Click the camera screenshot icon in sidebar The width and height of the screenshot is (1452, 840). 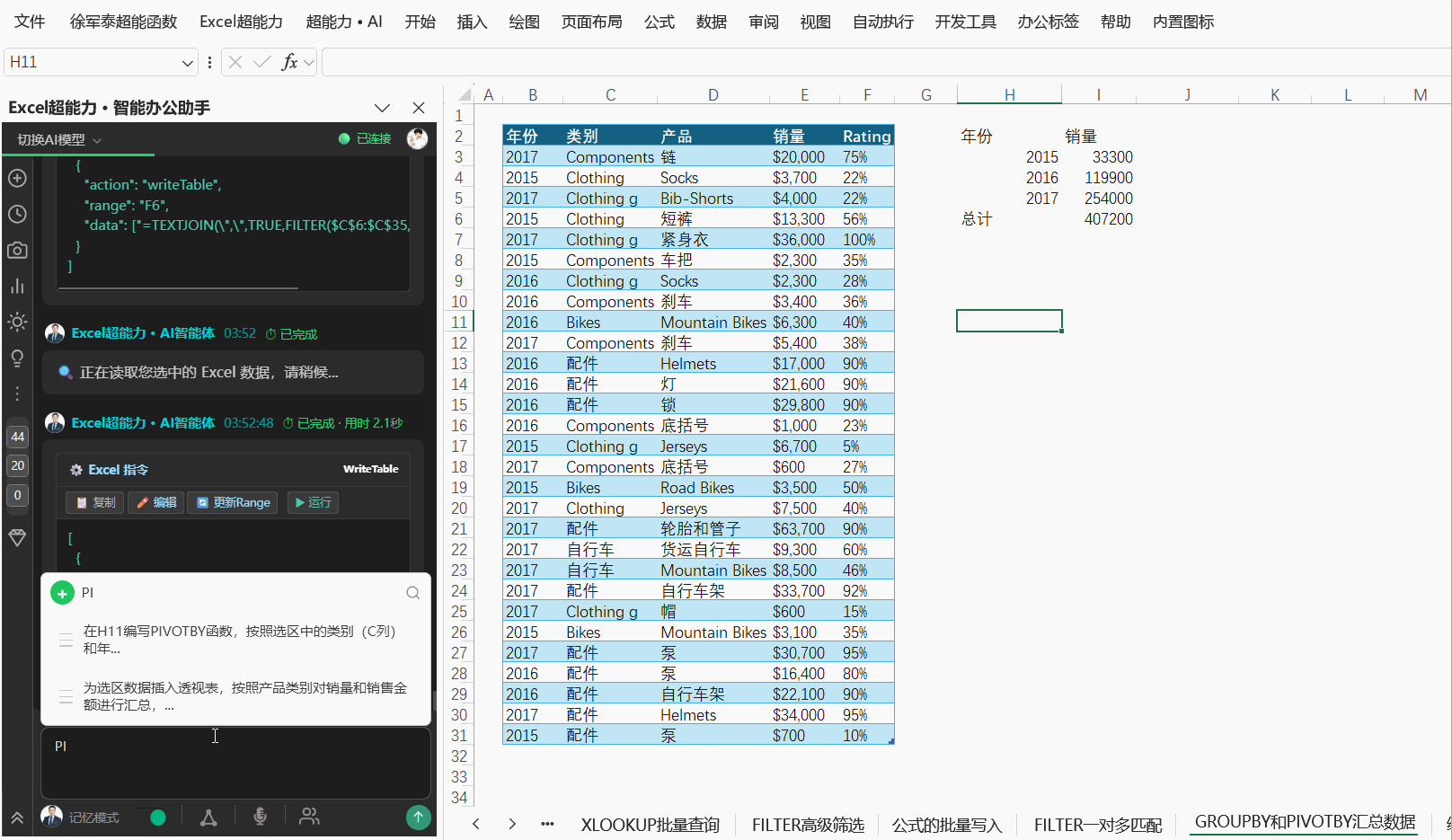(x=17, y=250)
